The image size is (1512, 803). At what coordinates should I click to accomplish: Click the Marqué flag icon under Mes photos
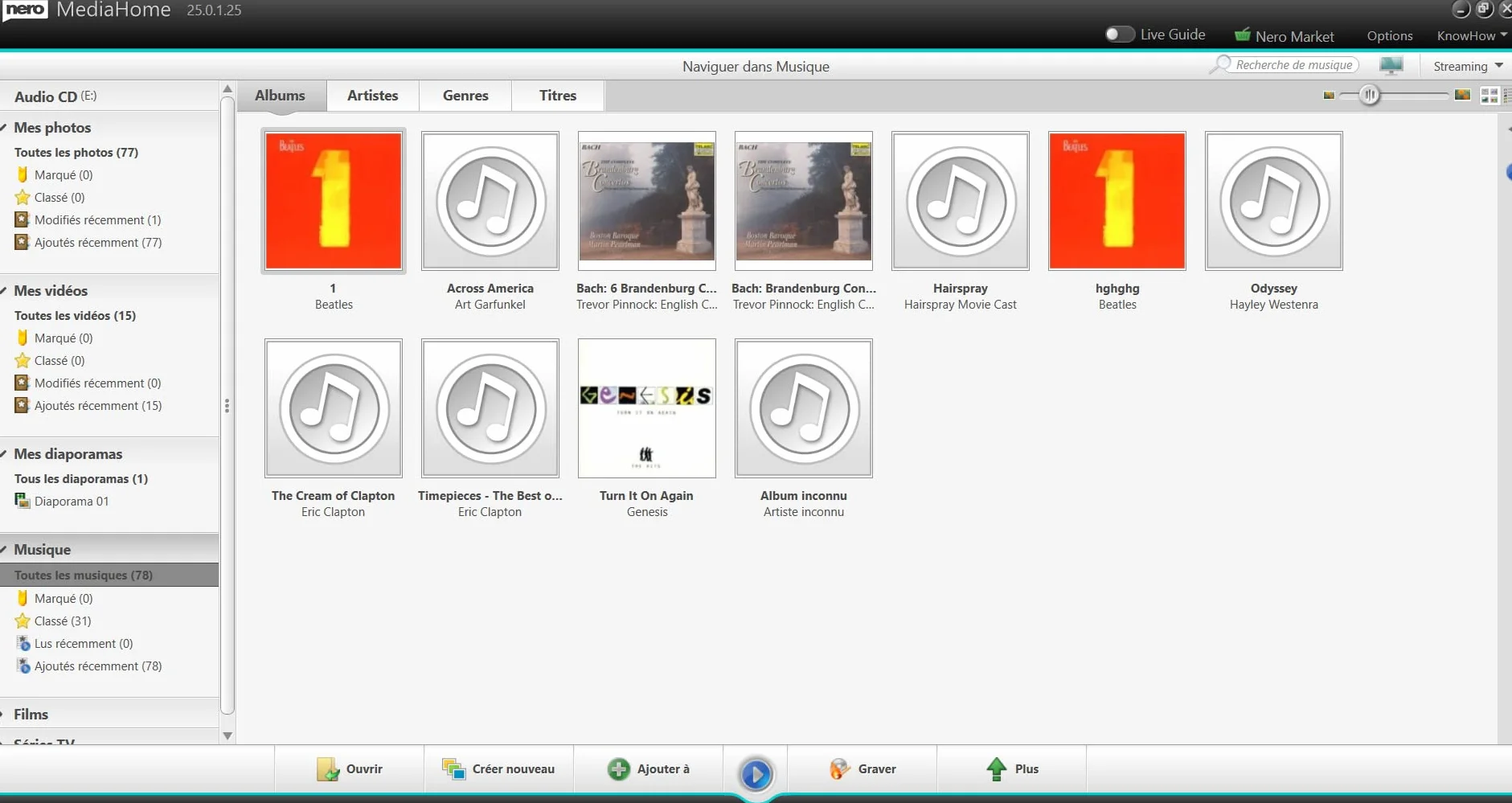(x=23, y=174)
